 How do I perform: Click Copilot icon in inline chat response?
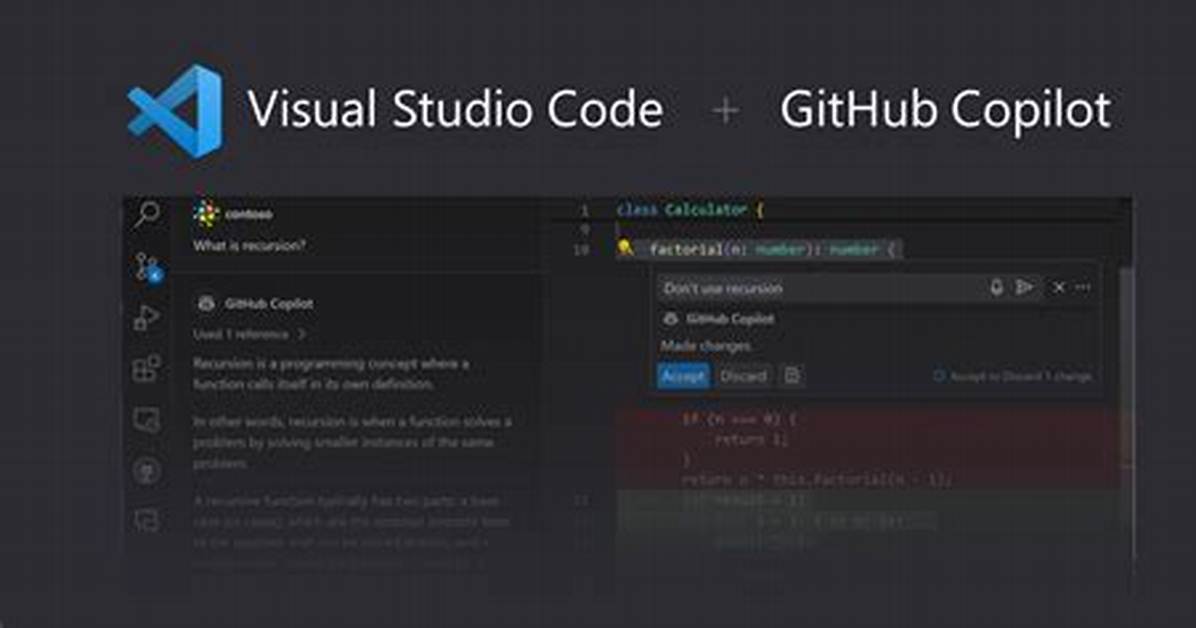click(670, 319)
